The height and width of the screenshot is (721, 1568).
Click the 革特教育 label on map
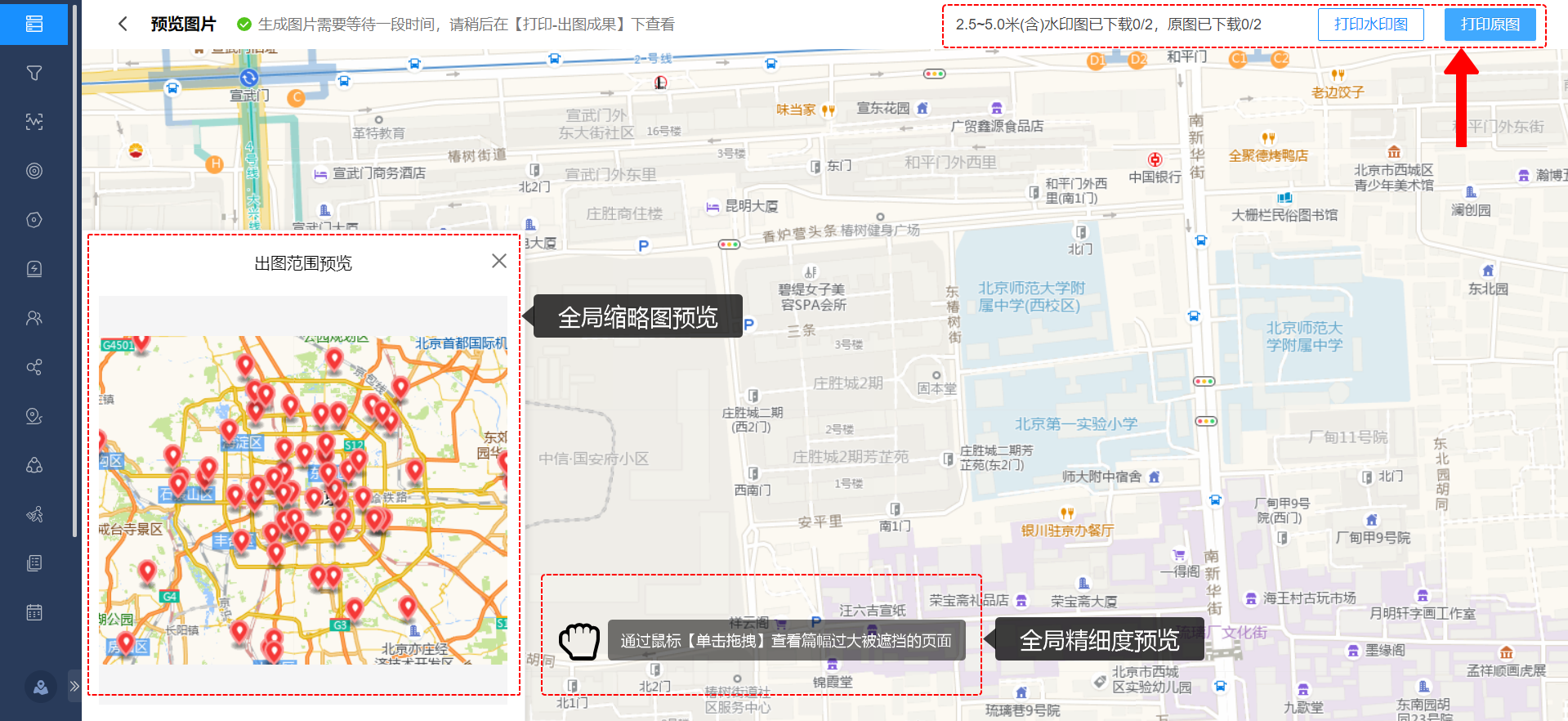[x=378, y=132]
